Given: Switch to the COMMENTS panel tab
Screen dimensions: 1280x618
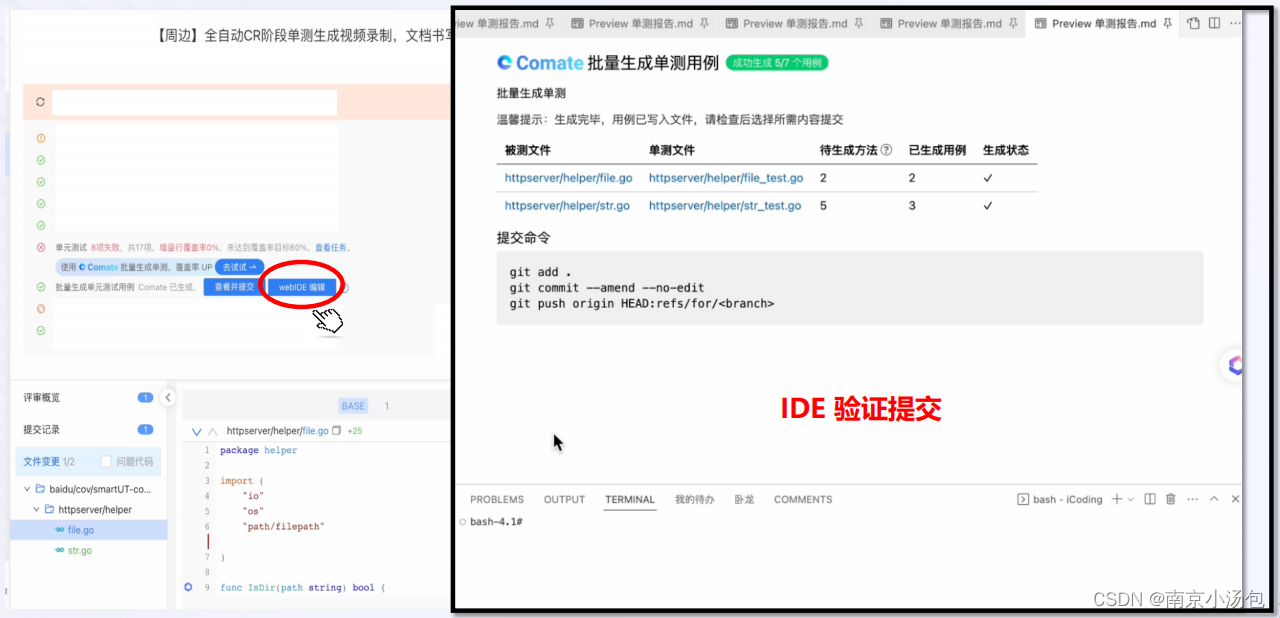Looking at the screenshot, I should 803,499.
